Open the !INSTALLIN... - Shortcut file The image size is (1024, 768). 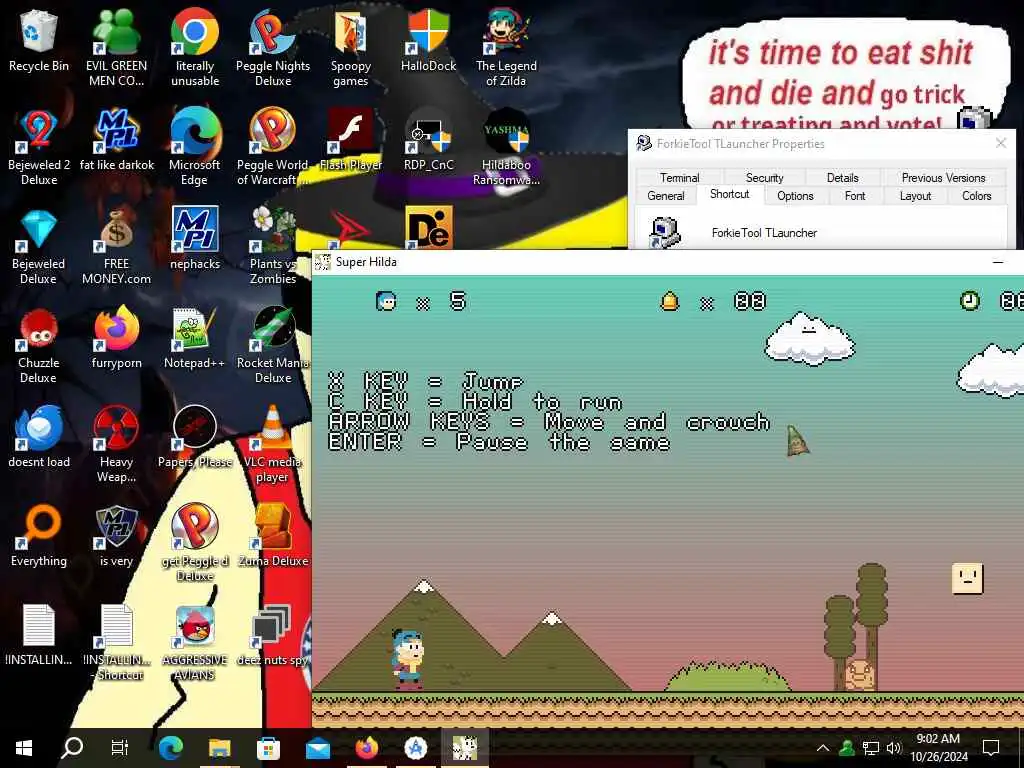[x=116, y=643]
